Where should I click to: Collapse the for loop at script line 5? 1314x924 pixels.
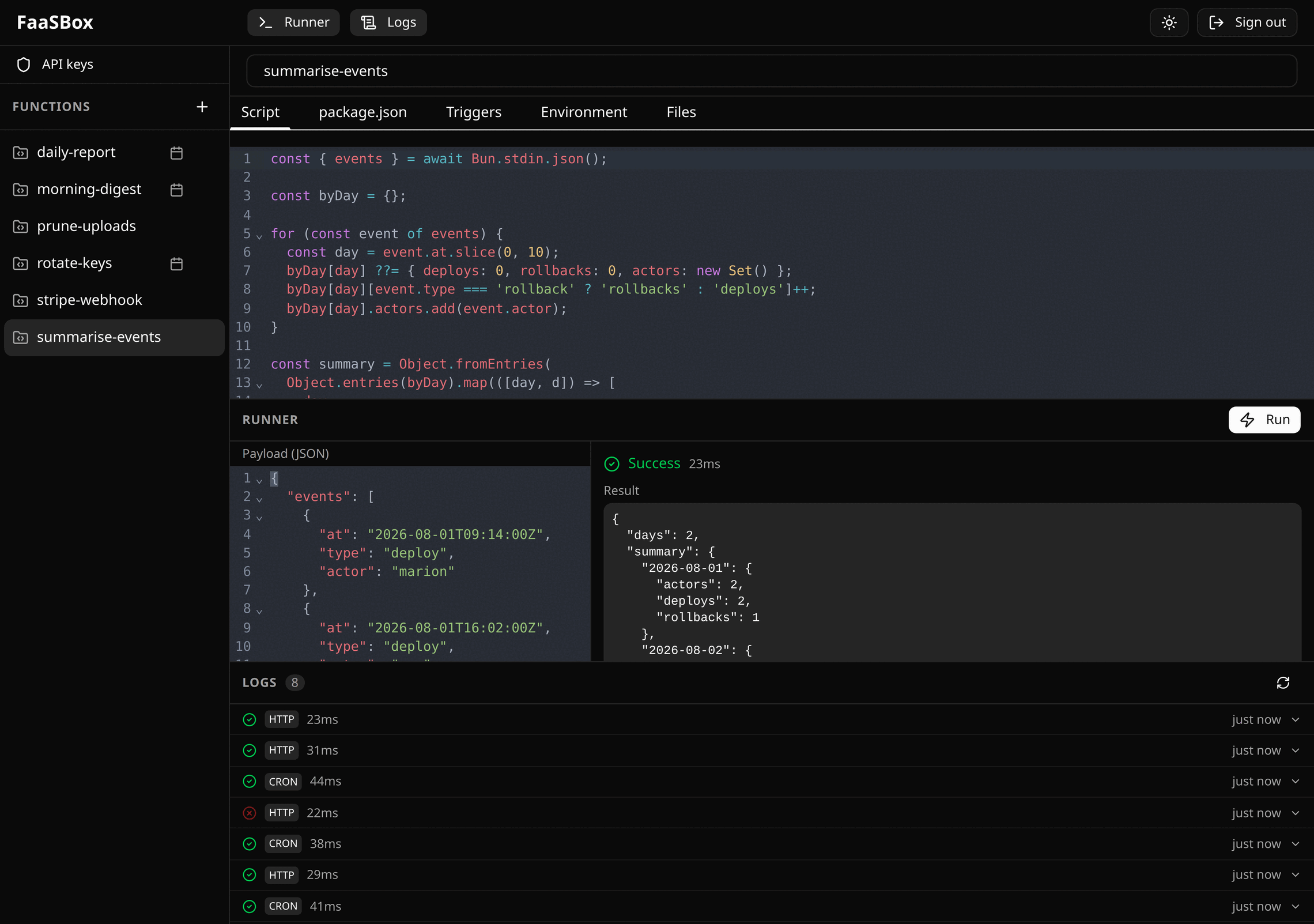[x=259, y=236]
